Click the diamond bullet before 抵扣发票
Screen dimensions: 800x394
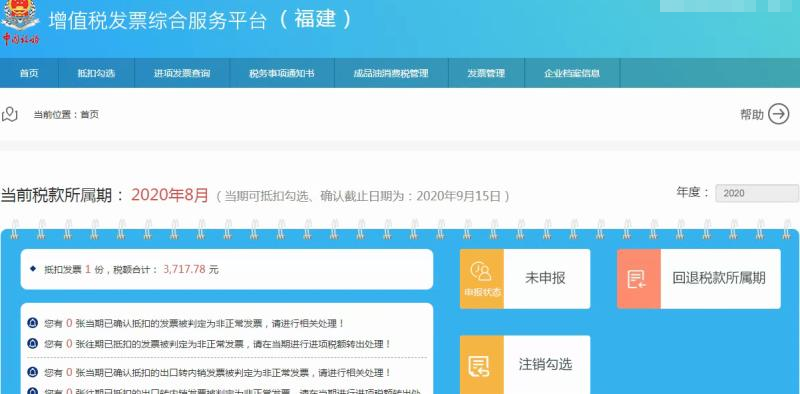(33, 269)
